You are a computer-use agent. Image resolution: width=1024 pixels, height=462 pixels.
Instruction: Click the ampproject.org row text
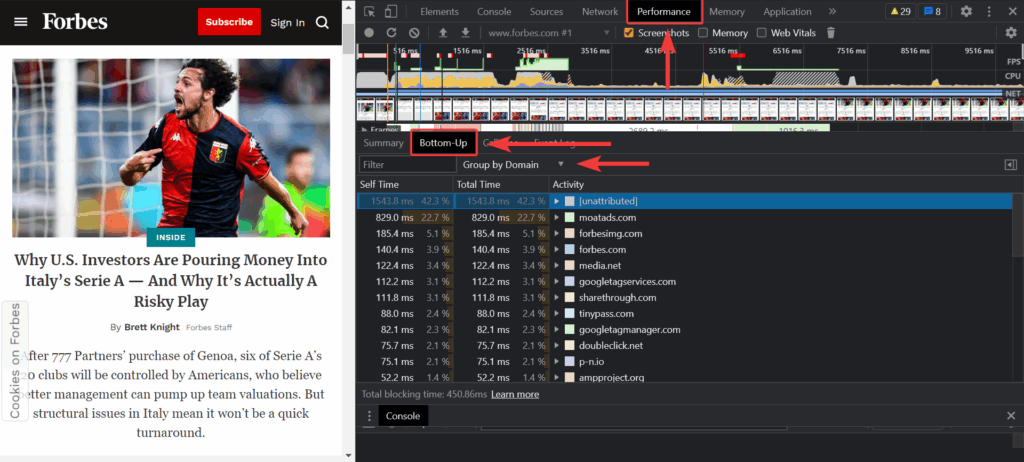[x=611, y=378]
